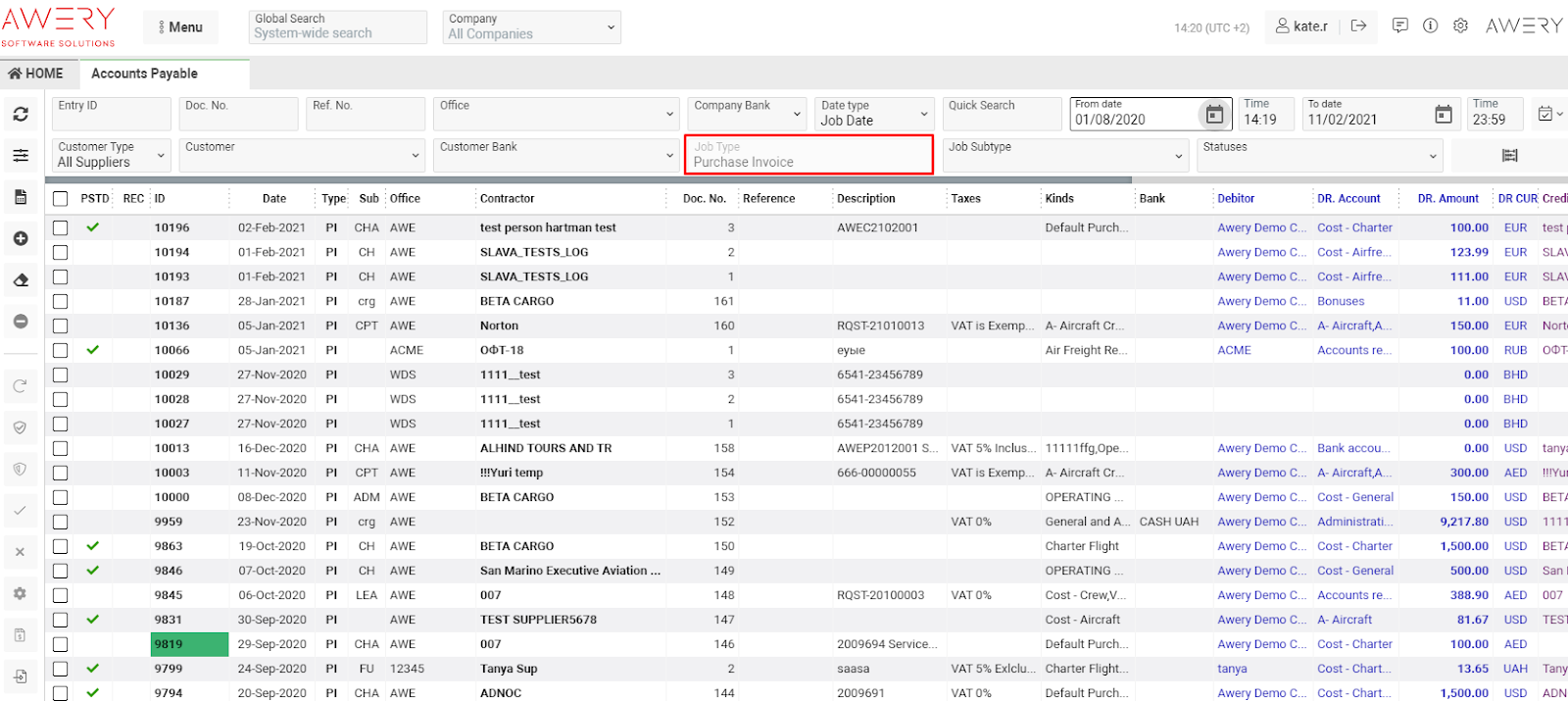Click the Debitor column header link

[x=1236, y=199]
